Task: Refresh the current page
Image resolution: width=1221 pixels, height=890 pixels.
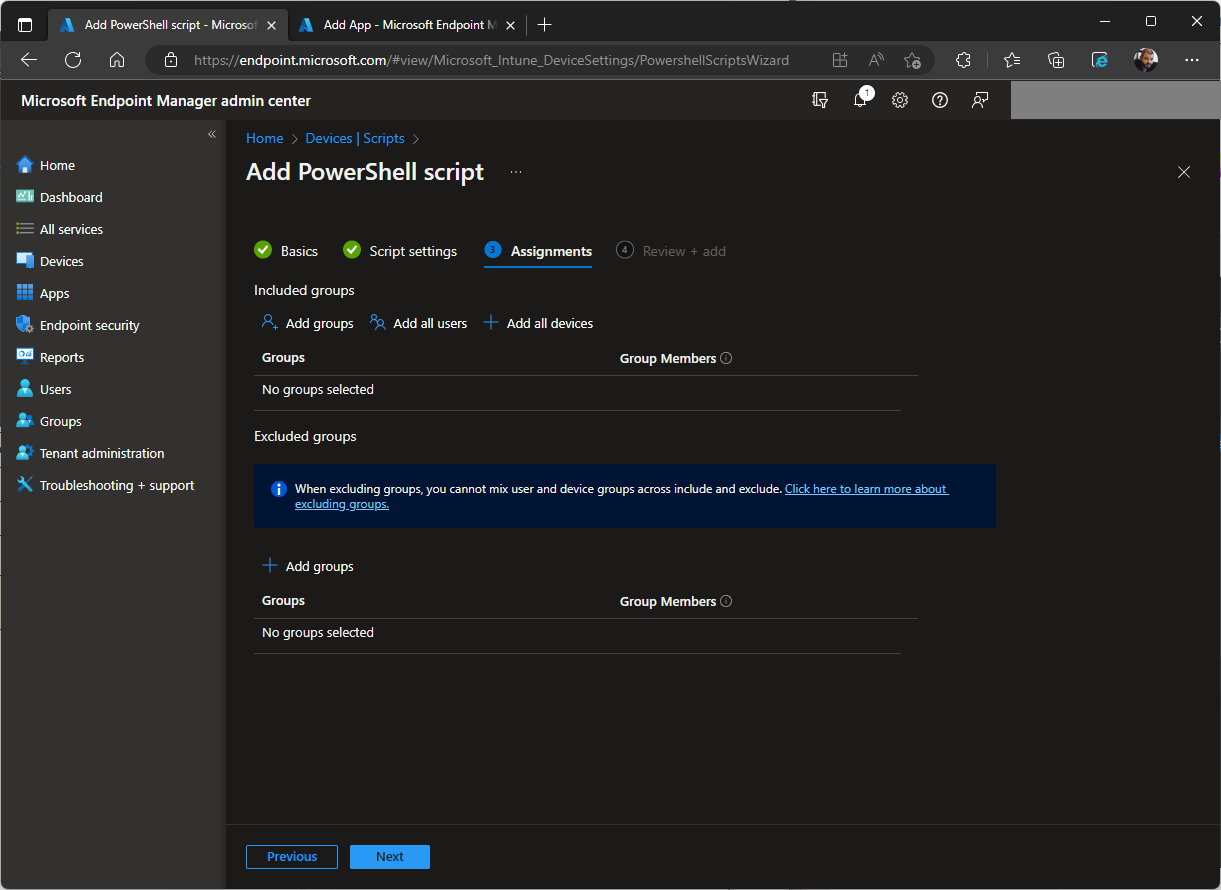Action: (73, 60)
